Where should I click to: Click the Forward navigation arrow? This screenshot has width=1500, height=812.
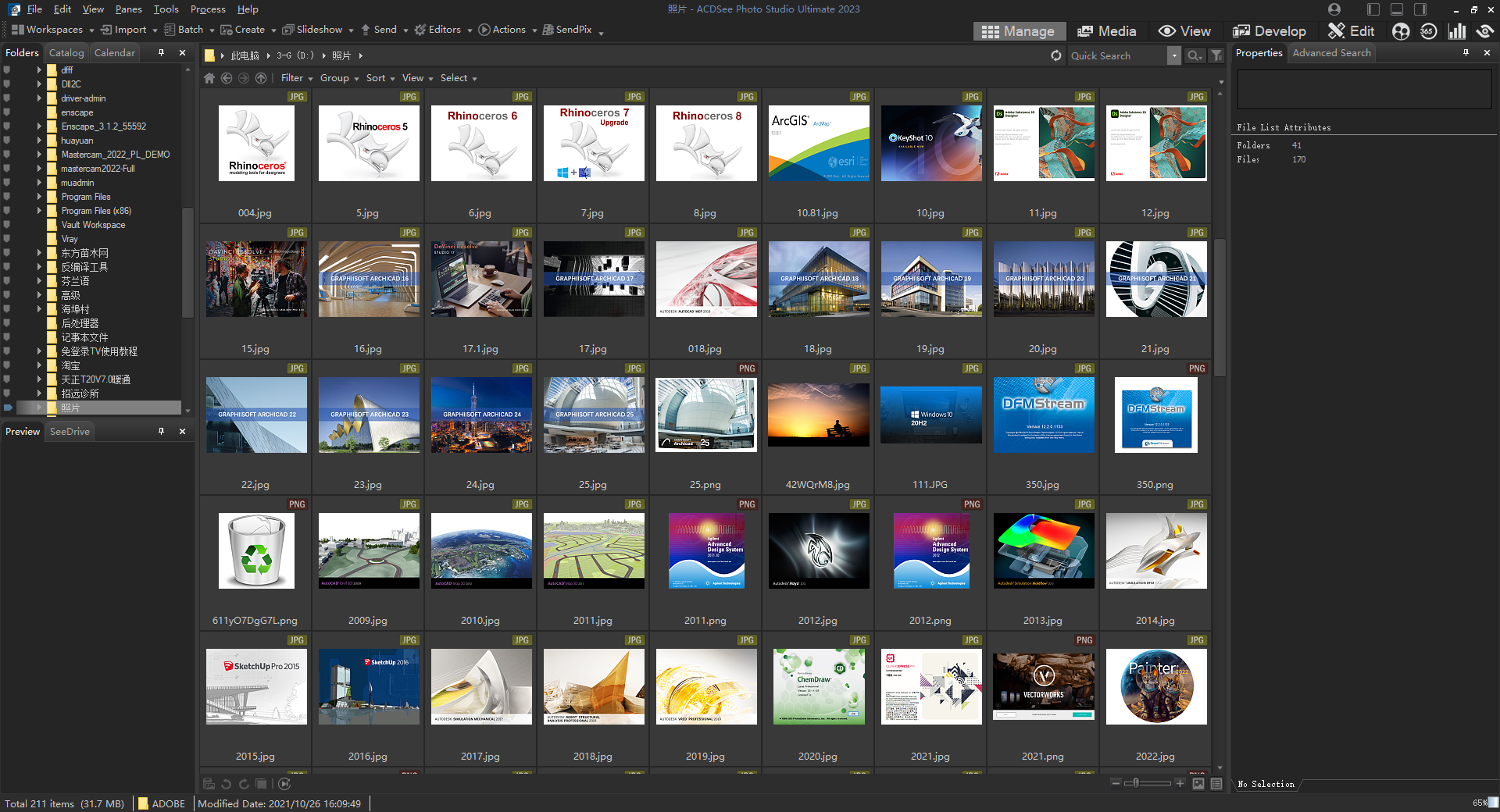(x=244, y=78)
